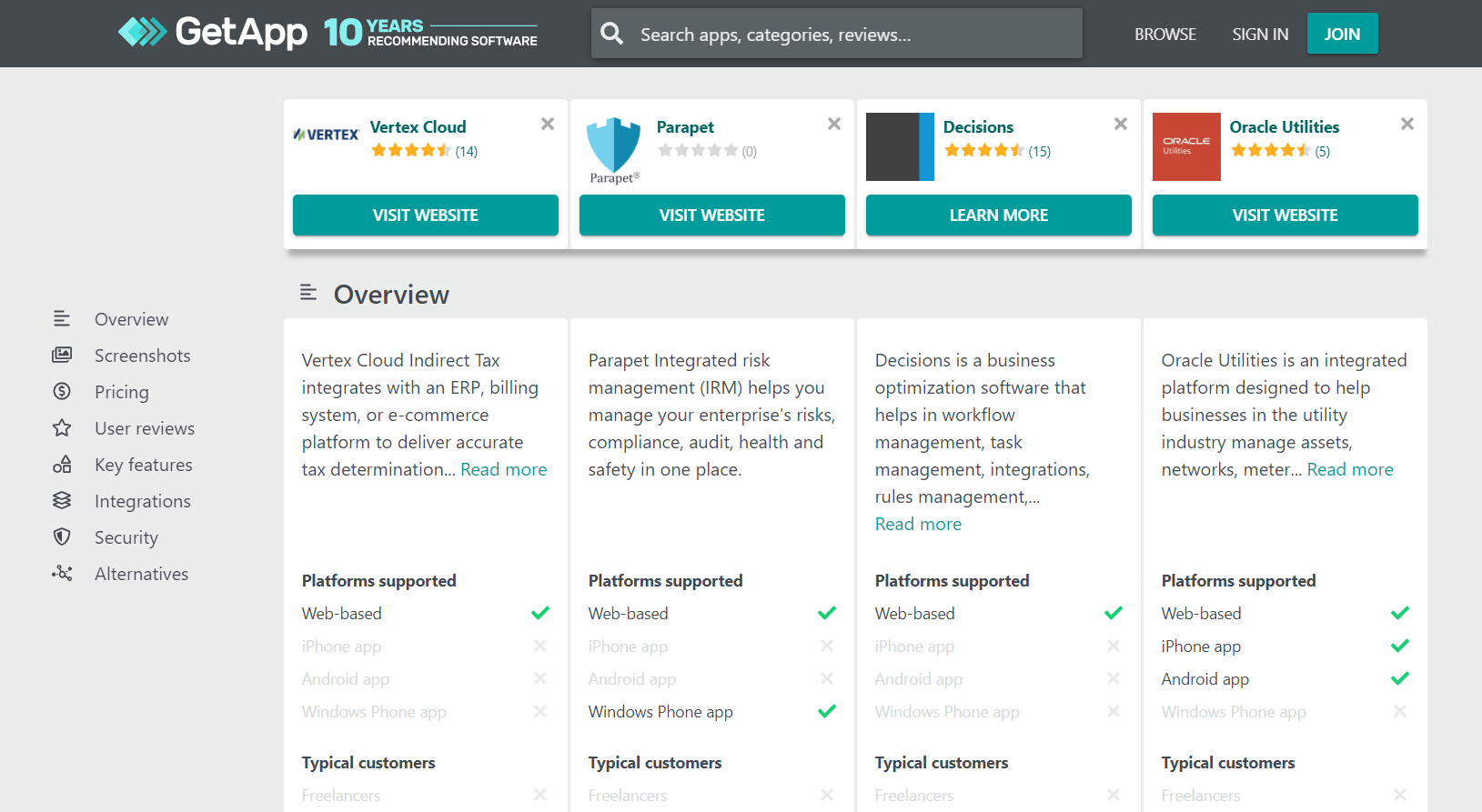Go to Alternatives section
The image size is (1482, 812).
coord(142,574)
